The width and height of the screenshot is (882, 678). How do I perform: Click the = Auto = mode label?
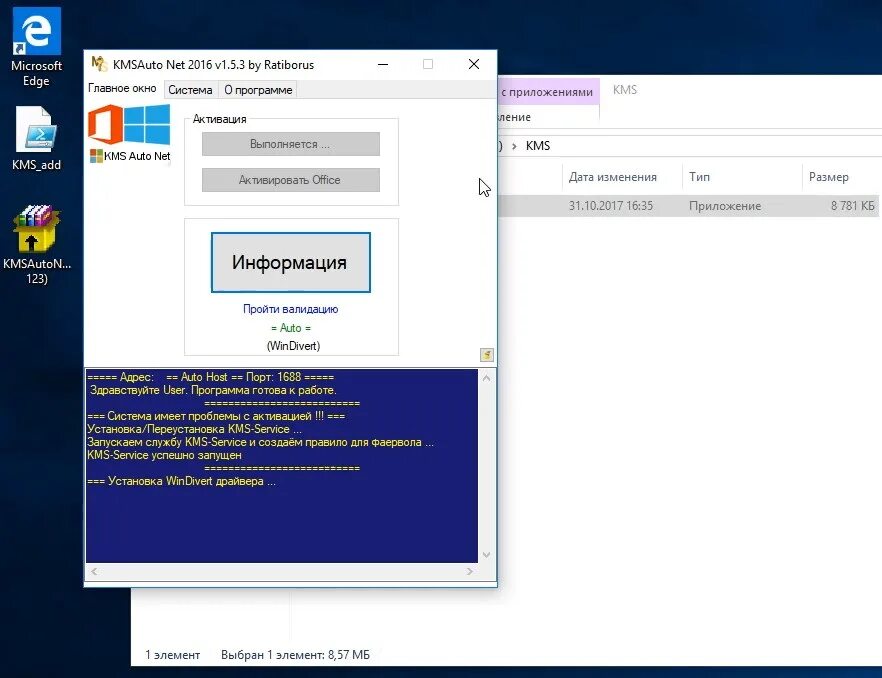pyautogui.click(x=291, y=327)
